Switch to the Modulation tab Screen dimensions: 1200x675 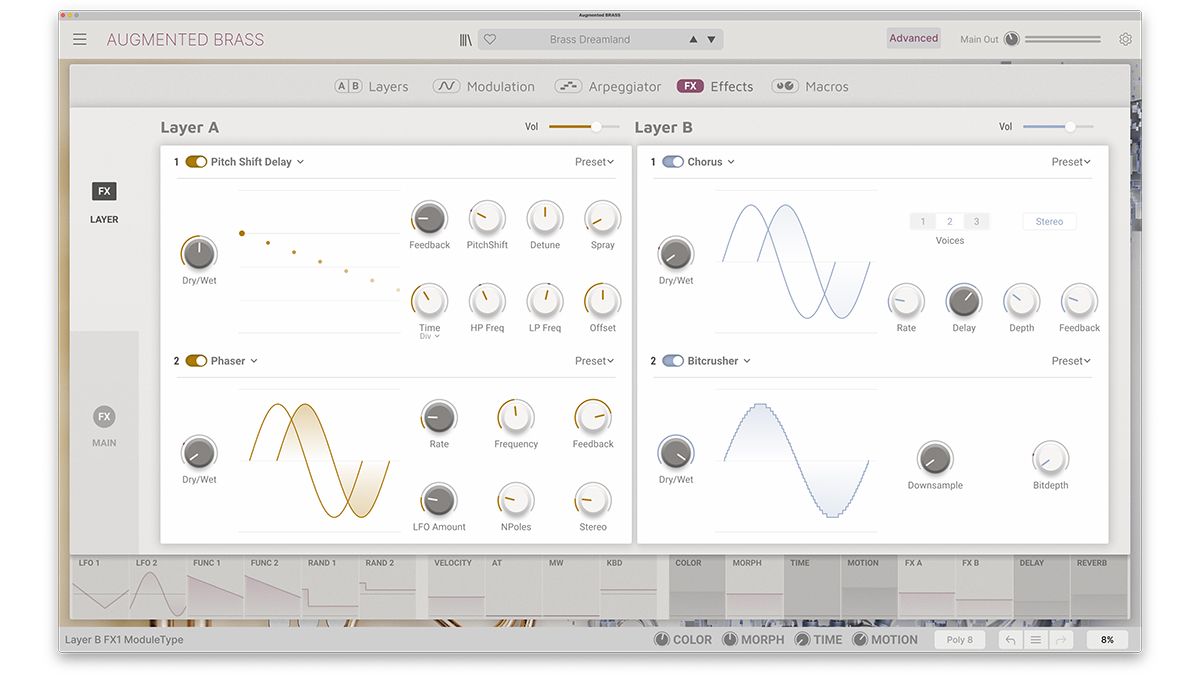(484, 87)
